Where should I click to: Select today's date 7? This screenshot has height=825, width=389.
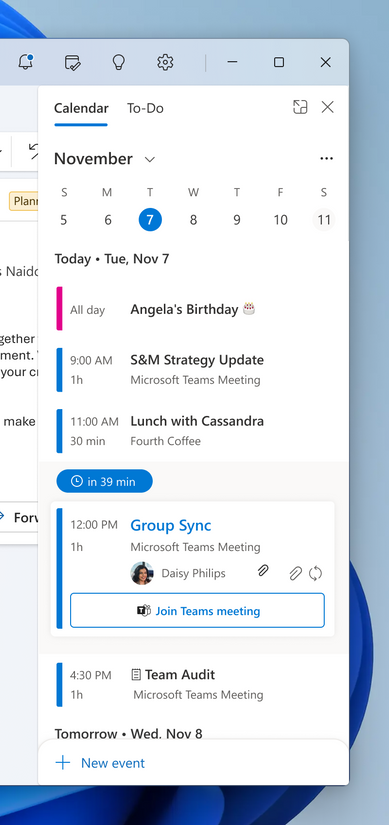coord(150,220)
